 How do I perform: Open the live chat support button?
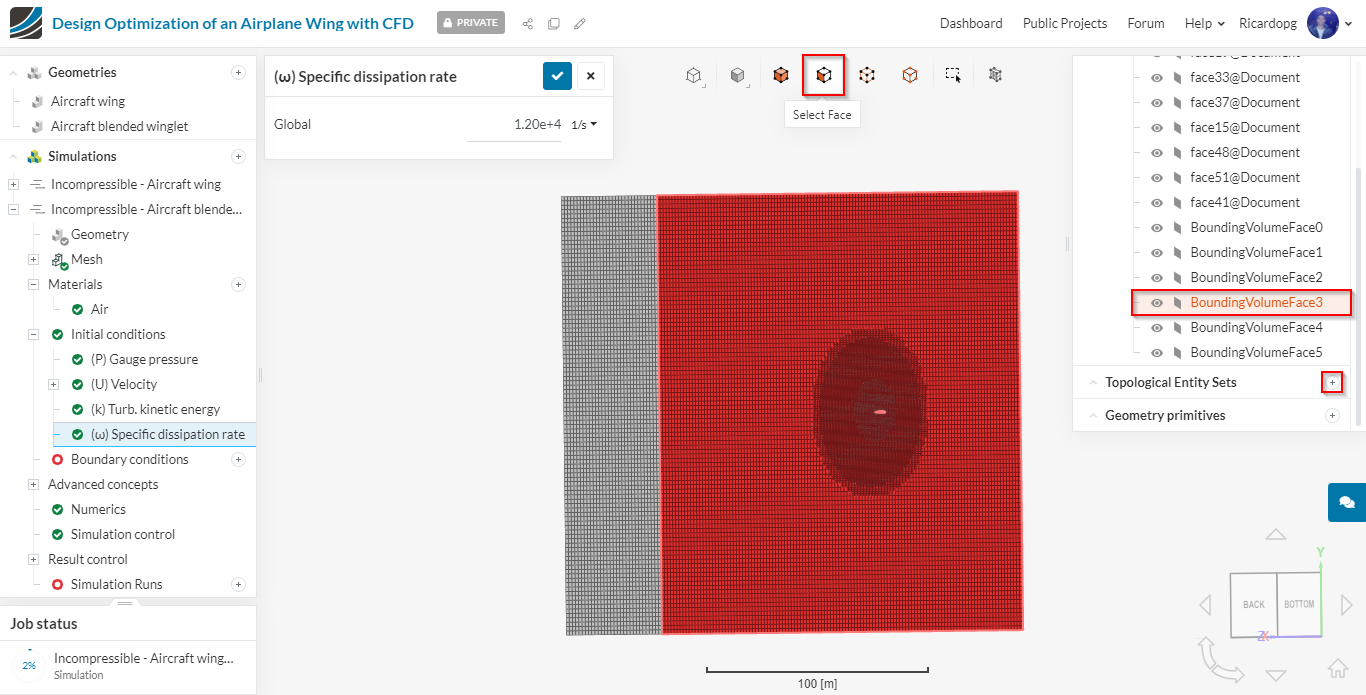(x=1347, y=502)
